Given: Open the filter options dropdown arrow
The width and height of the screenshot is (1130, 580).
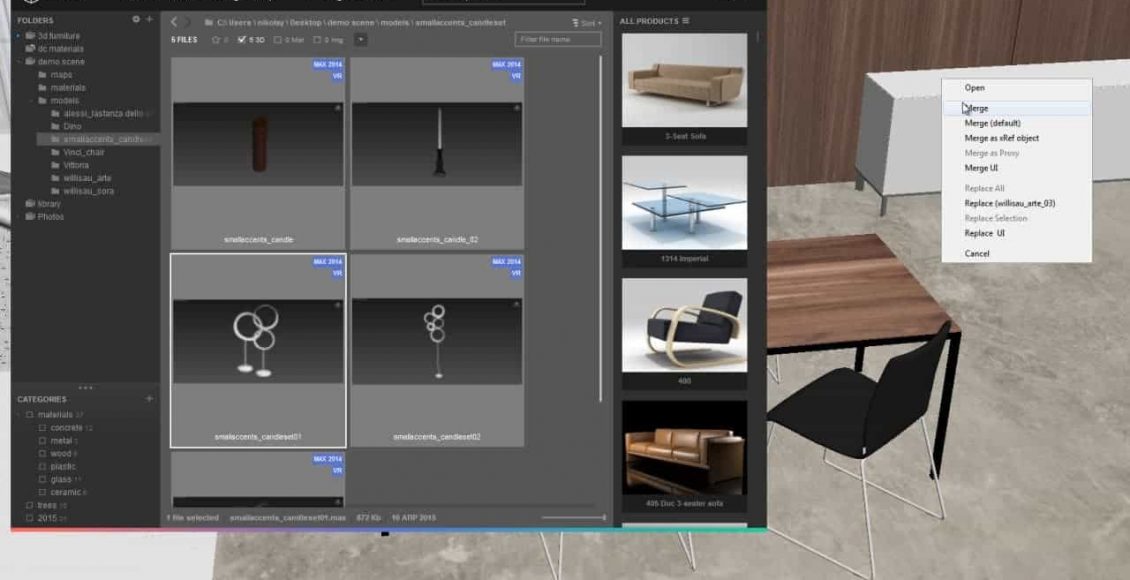Looking at the screenshot, I should [361, 40].
